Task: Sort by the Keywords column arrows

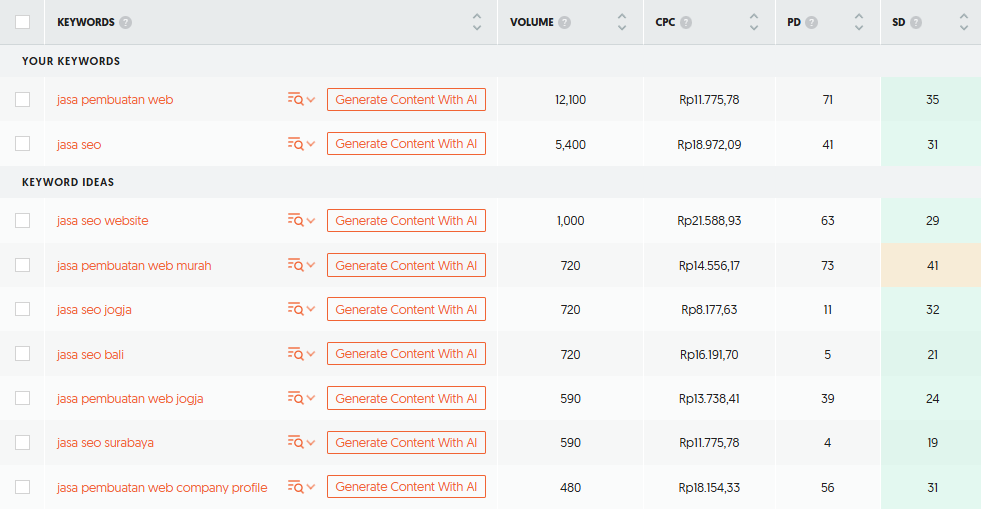Action: [x=477, y=22]
